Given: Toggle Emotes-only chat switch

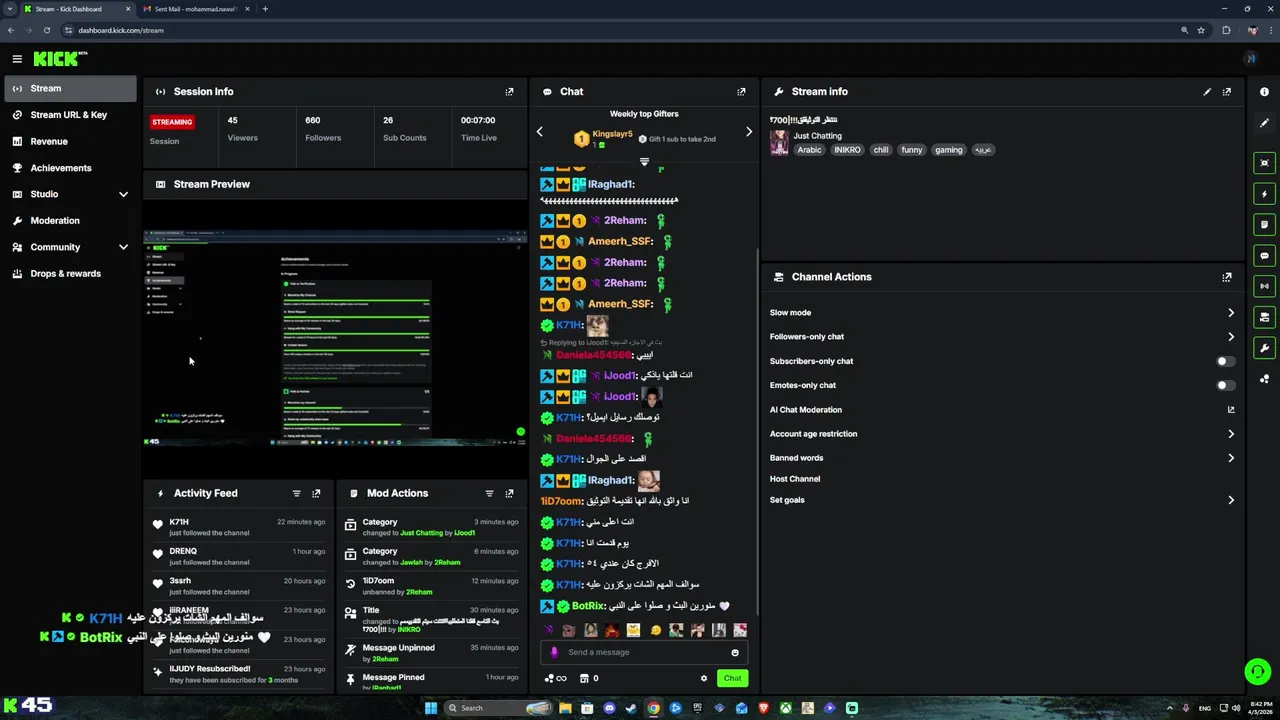Looking at the screenshot, I should [1225, 385].
